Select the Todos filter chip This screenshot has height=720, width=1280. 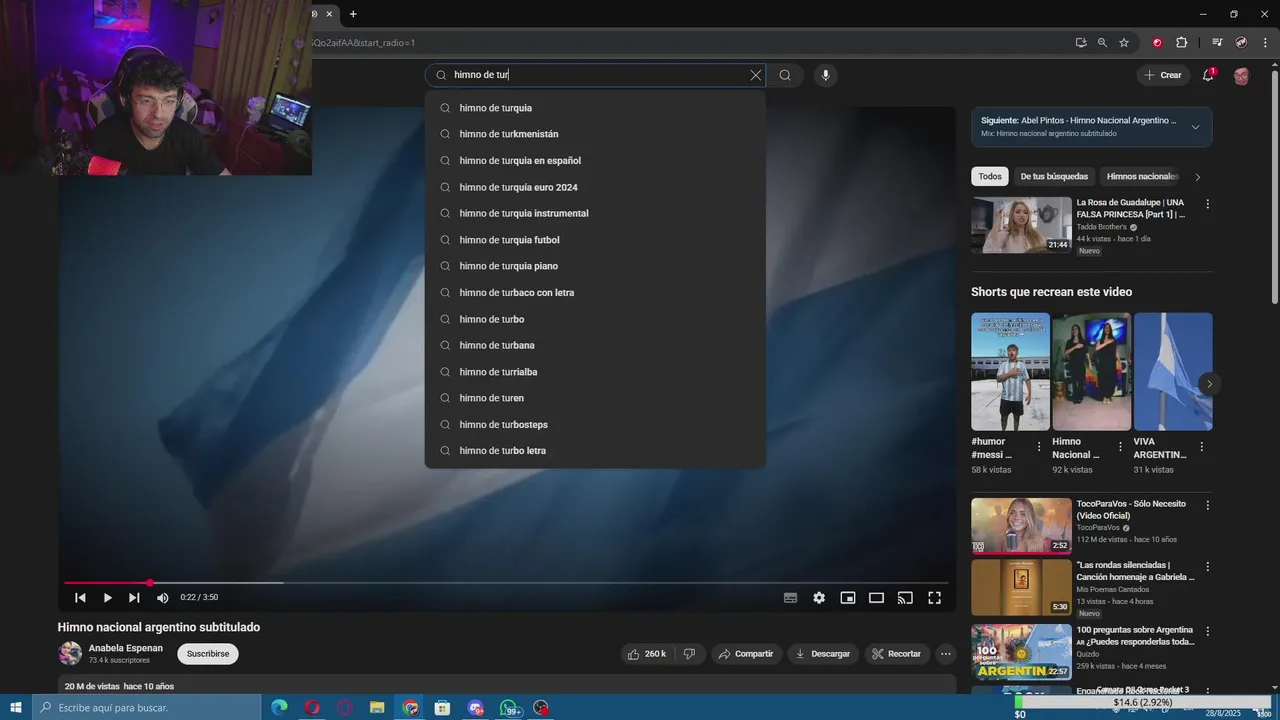click(990, 176)
